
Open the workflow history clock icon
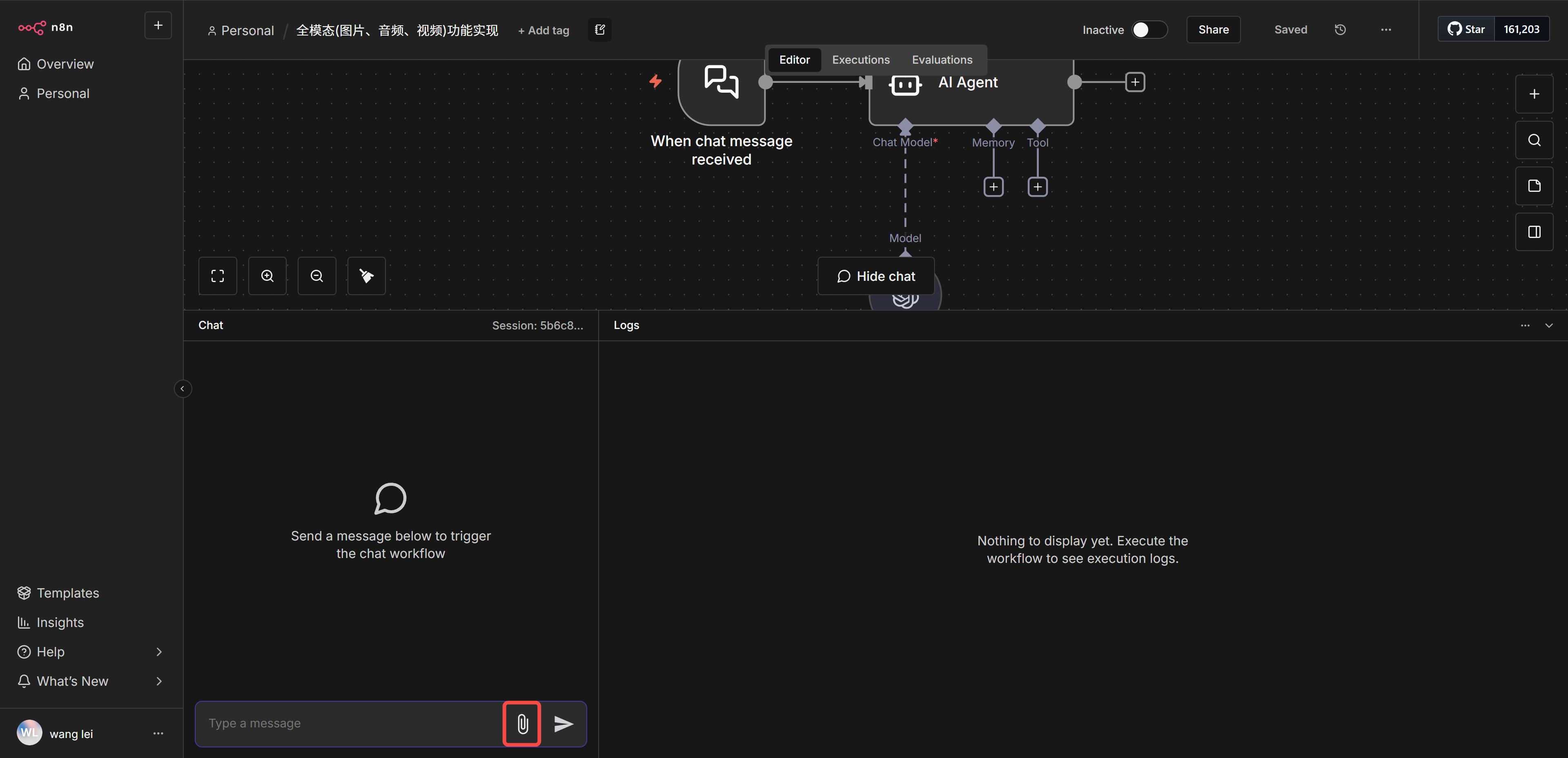point(1340,30)
